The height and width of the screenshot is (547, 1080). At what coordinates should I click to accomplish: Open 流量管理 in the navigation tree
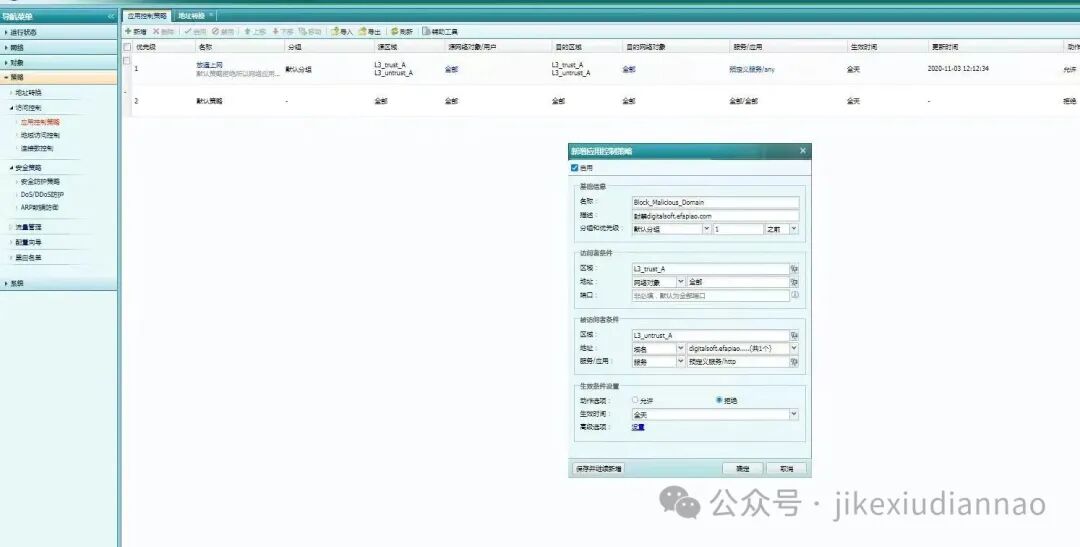28,227
